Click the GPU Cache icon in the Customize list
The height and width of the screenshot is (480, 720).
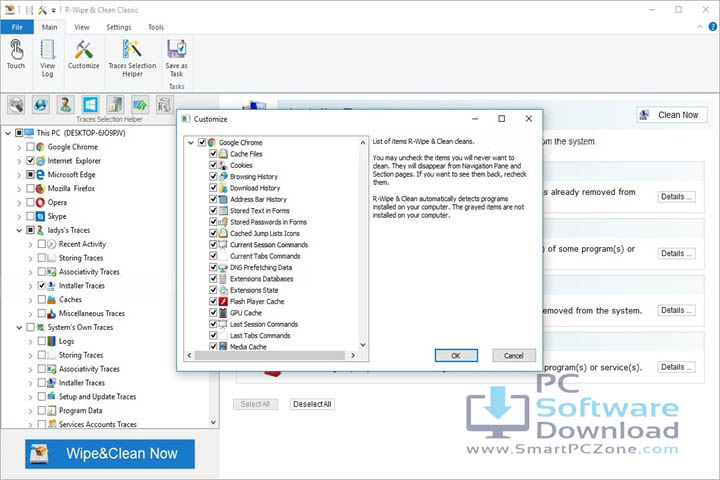click(x=223, y=313)
